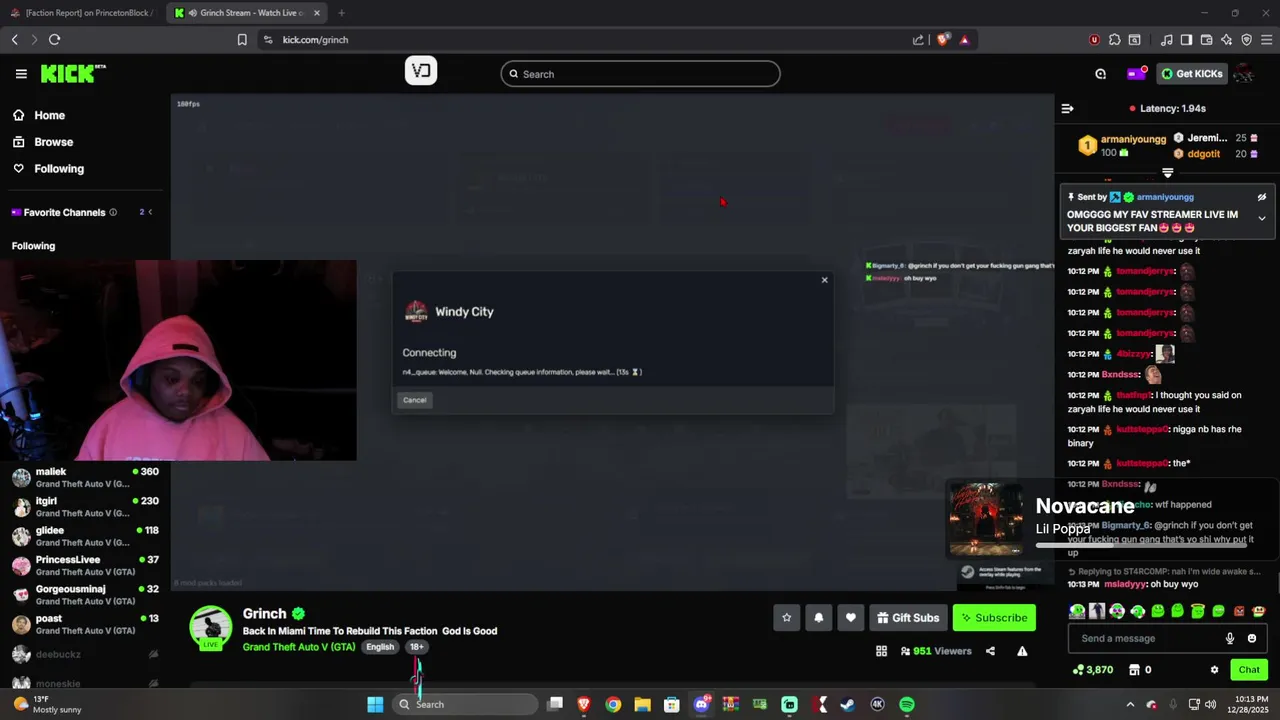Open Get KICKs purchase button
The height and width of the screenshot is (720, 1280).
click(x=1192, y=74)
